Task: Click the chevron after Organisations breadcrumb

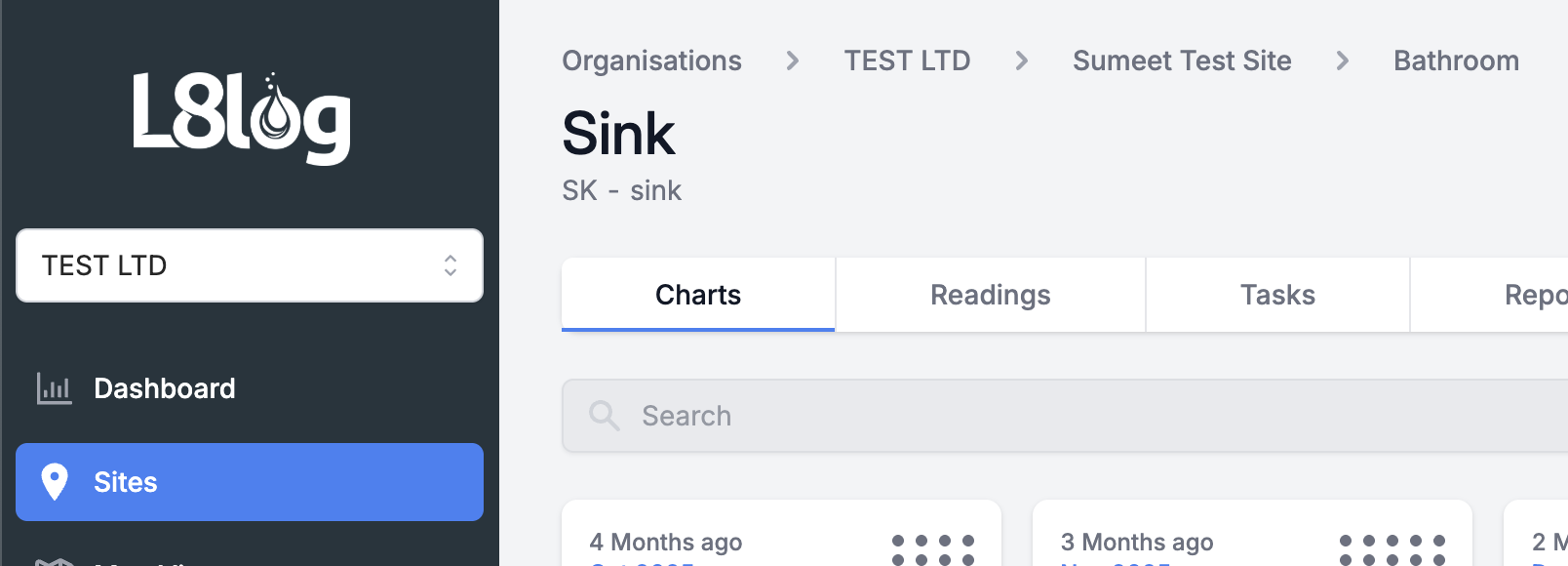Action: coord(793,61)
